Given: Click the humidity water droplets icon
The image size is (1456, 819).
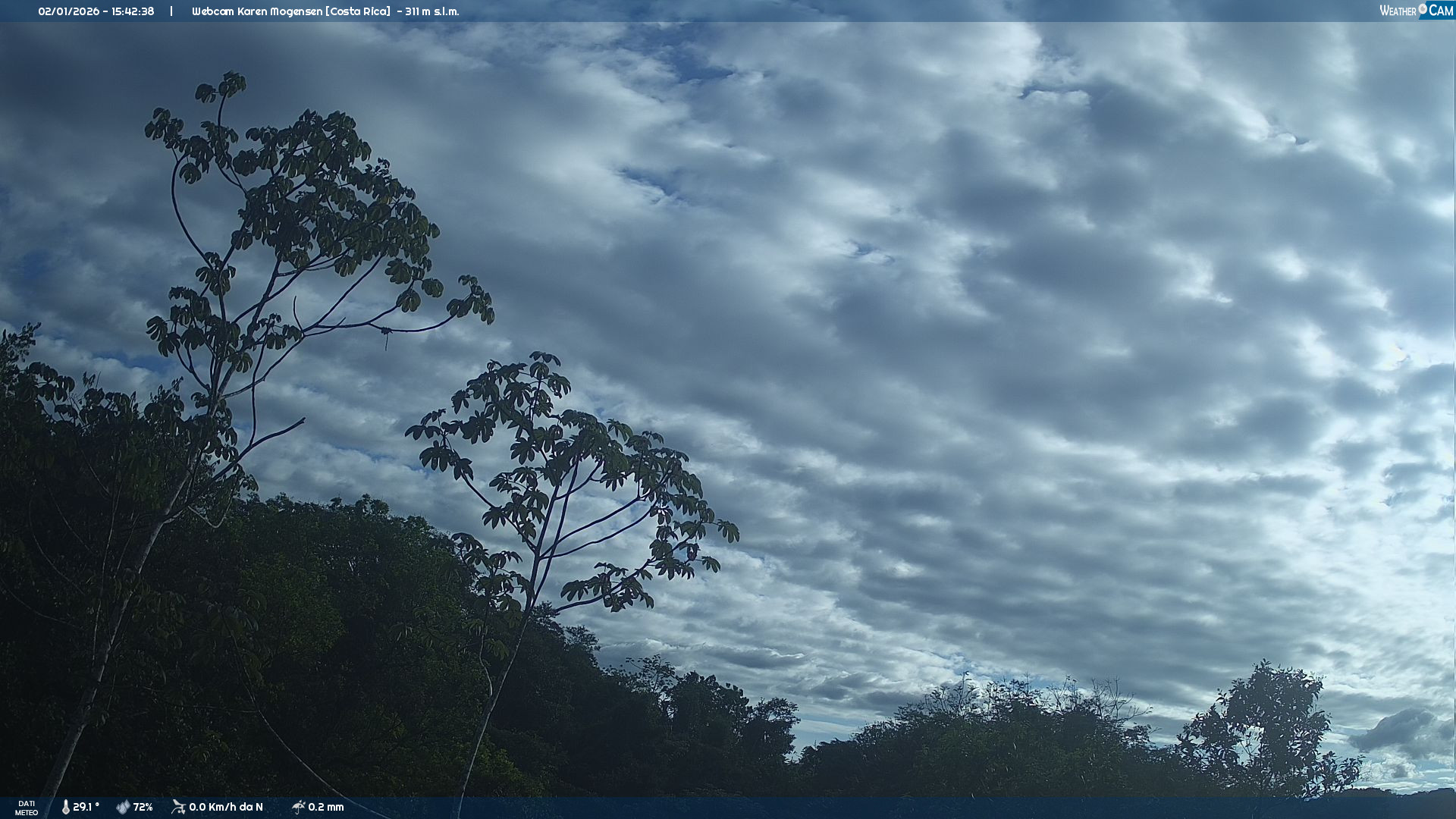Looking at the screenshot, I should (123, 808).
